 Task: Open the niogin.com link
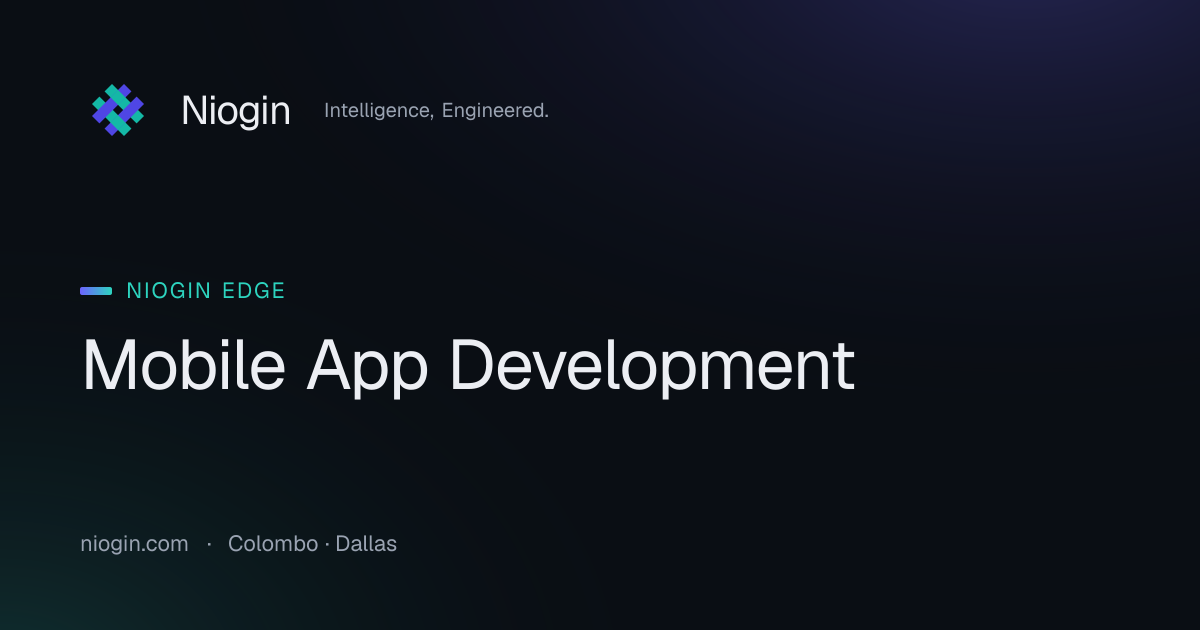pos(134,544)
